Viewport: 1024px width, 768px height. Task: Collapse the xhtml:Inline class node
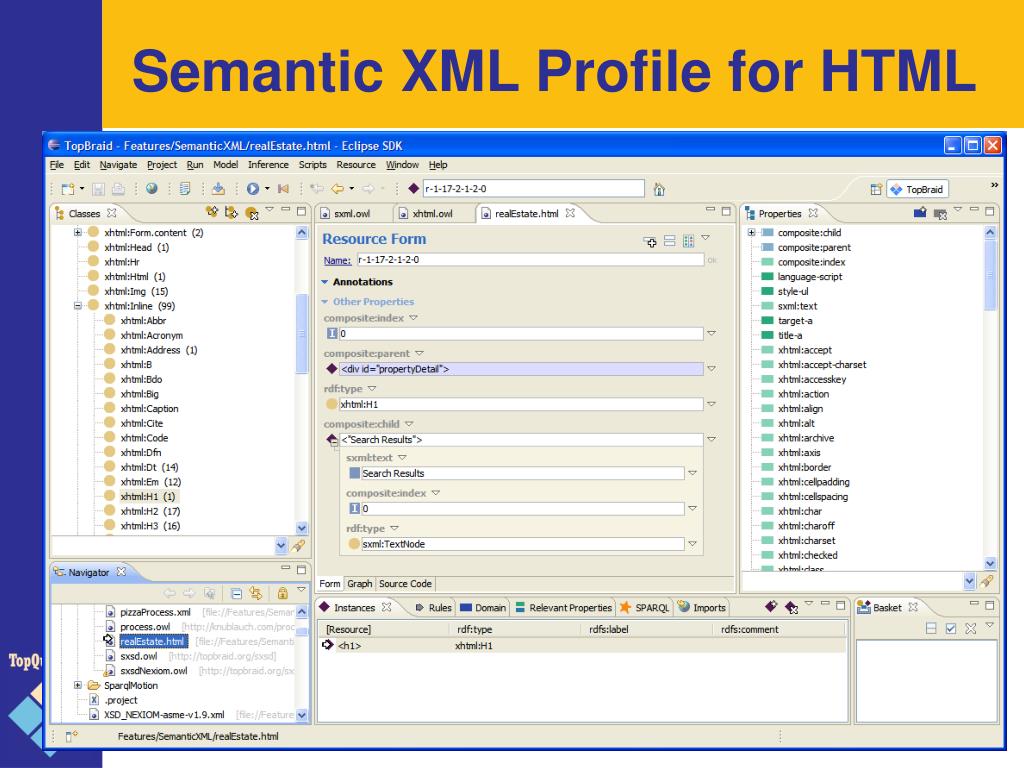78,306
